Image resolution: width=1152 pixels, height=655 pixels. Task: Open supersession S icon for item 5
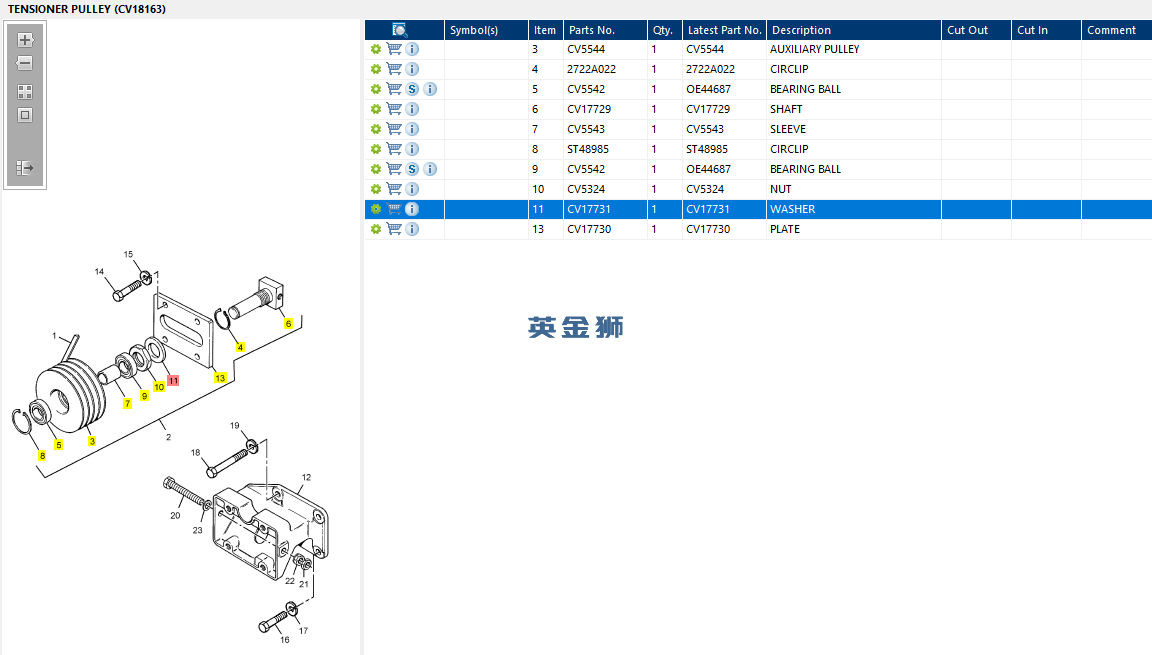pos(412,89)
